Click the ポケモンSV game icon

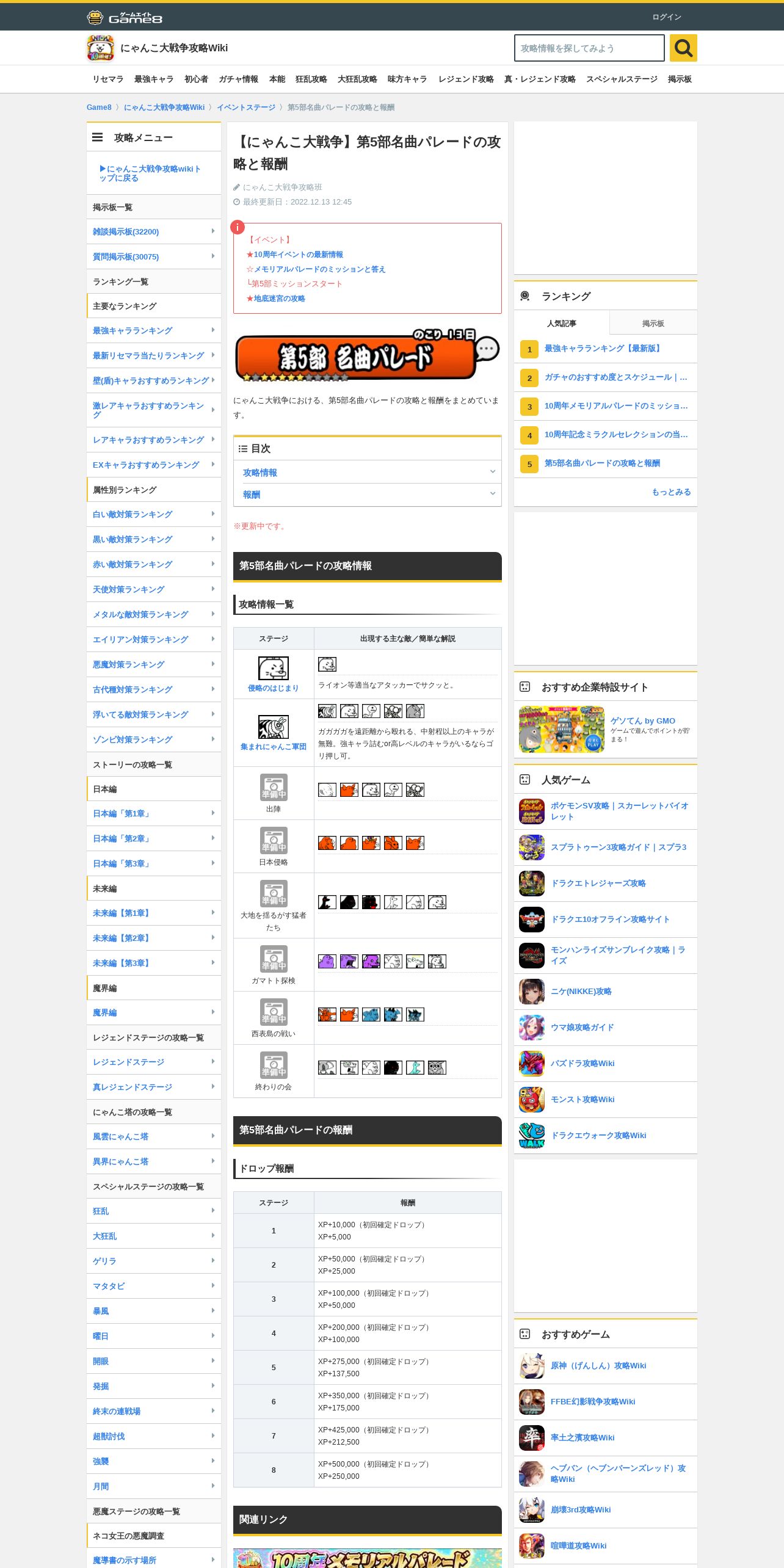point(532,811)
